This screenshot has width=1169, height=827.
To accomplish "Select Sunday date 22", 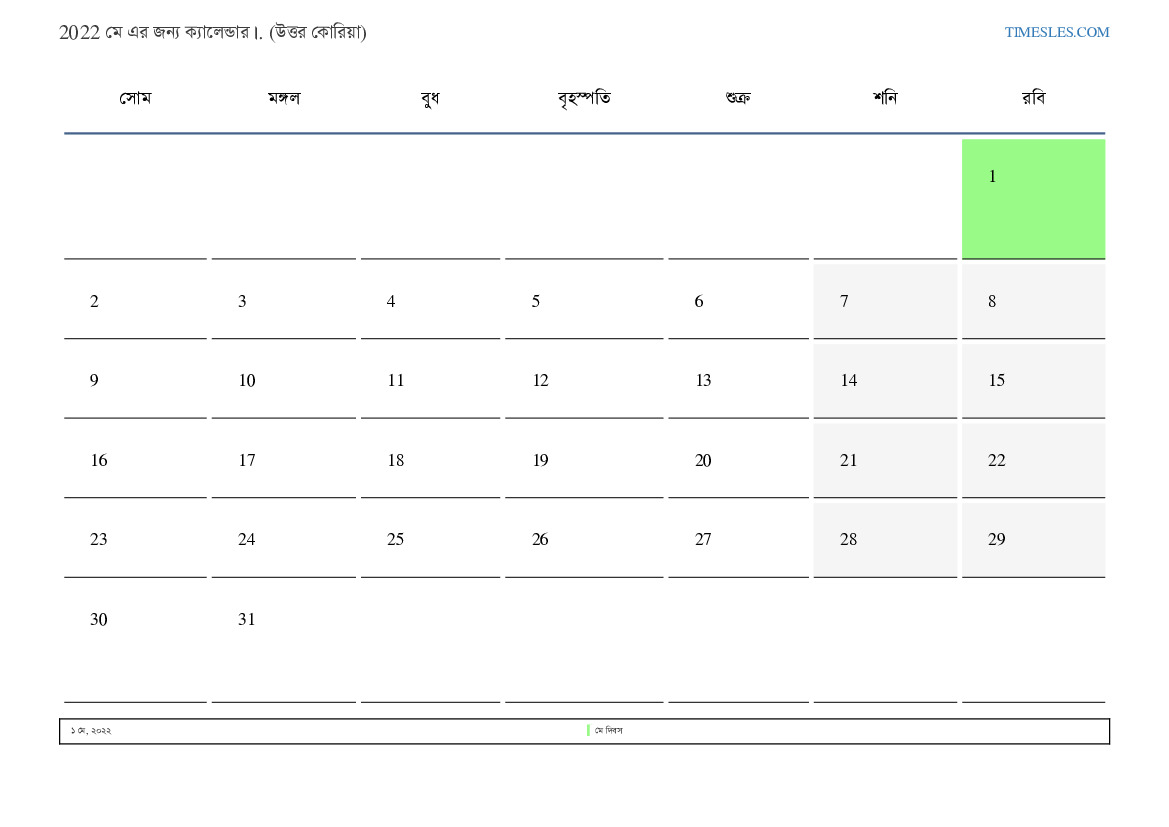I will coord(1033,460).
